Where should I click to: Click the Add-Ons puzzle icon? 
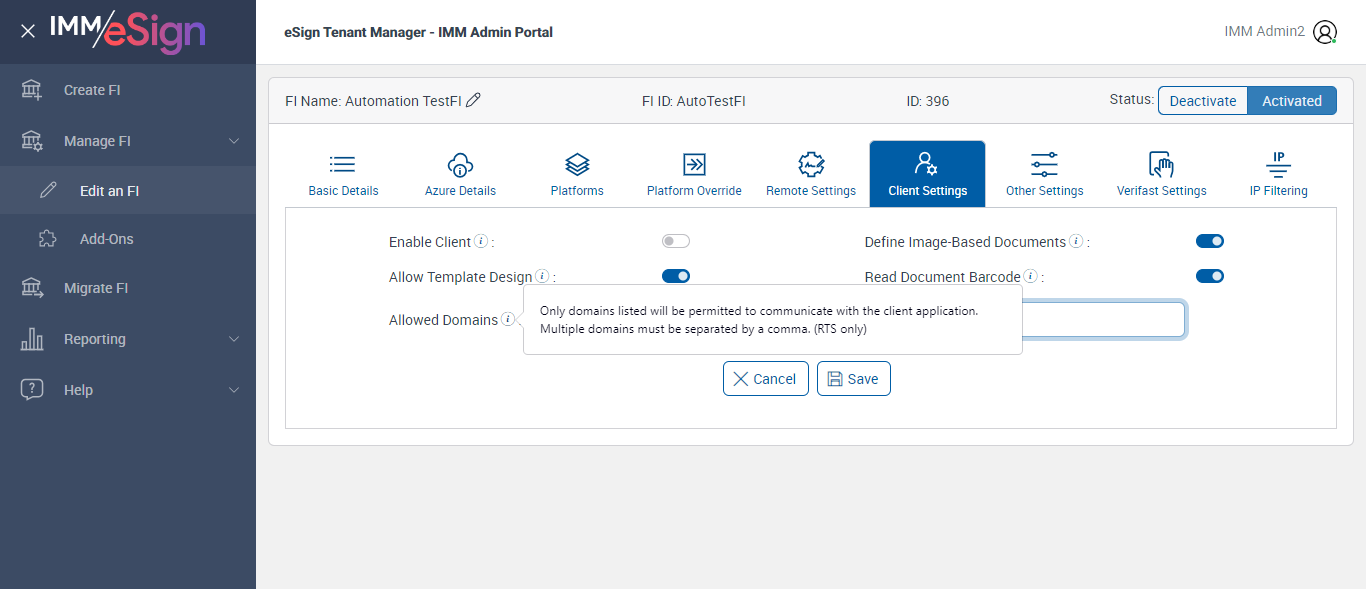[x=47, y=239]
